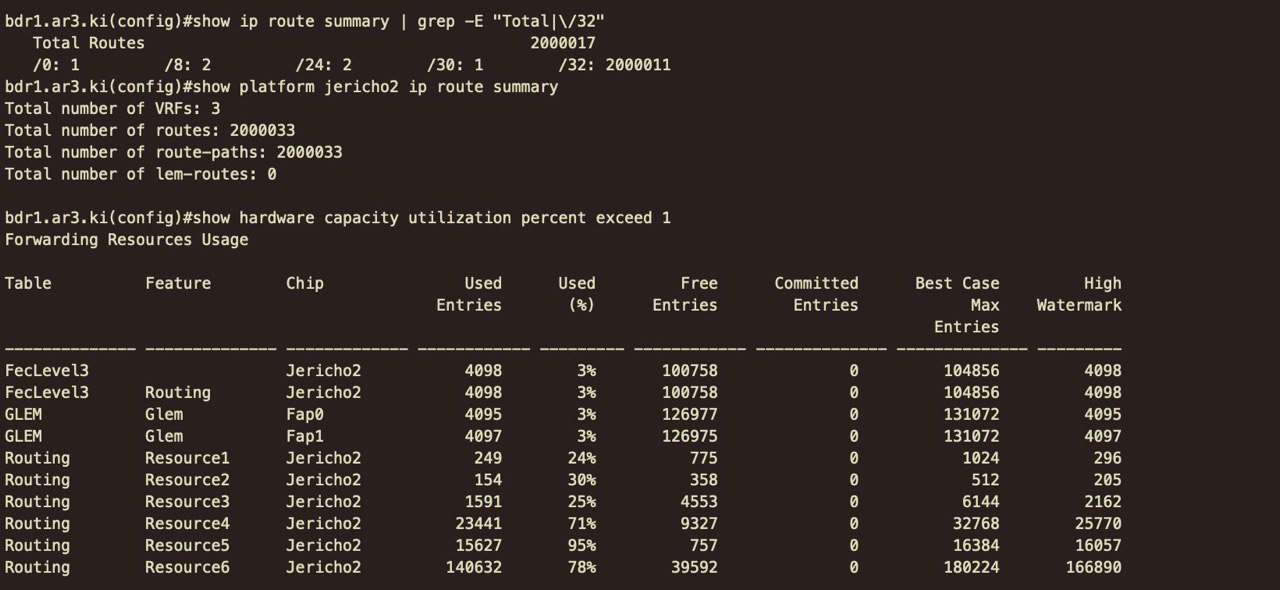1280x590 pixels.
Task: Select the 'Resource1' feature cell
Action: pos(187,458)
